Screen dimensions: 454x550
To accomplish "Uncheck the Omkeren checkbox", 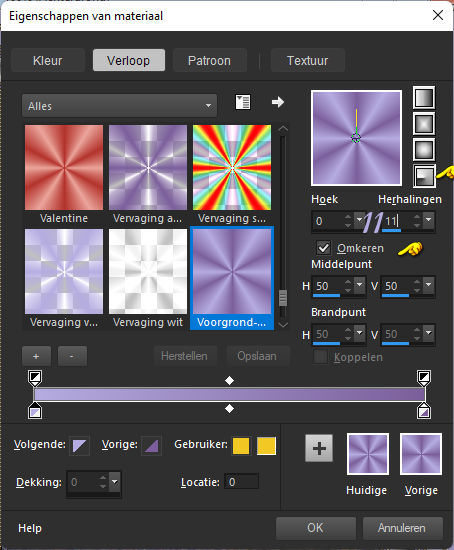I will (x=323, y=248).
